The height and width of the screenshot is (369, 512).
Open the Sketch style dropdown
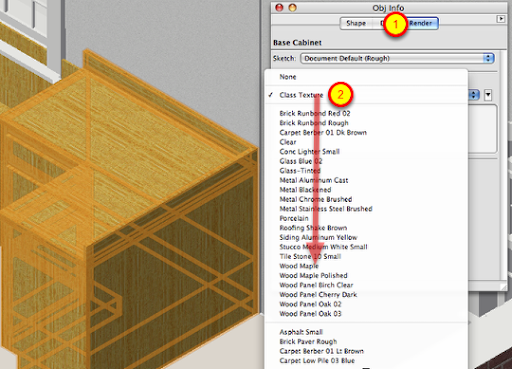(x=397, y=58)
